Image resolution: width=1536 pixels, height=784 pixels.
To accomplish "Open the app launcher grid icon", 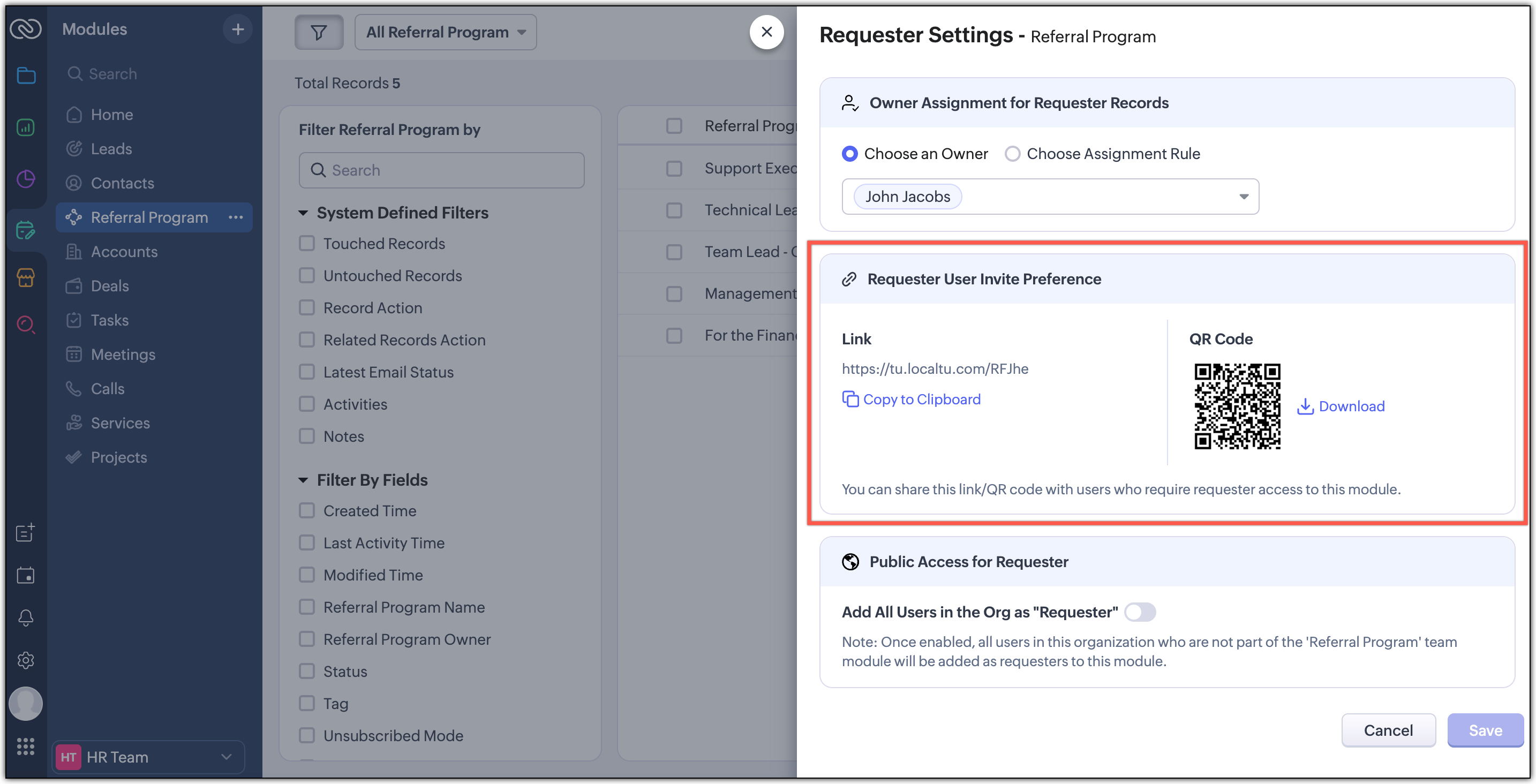I will coord(26,747).
